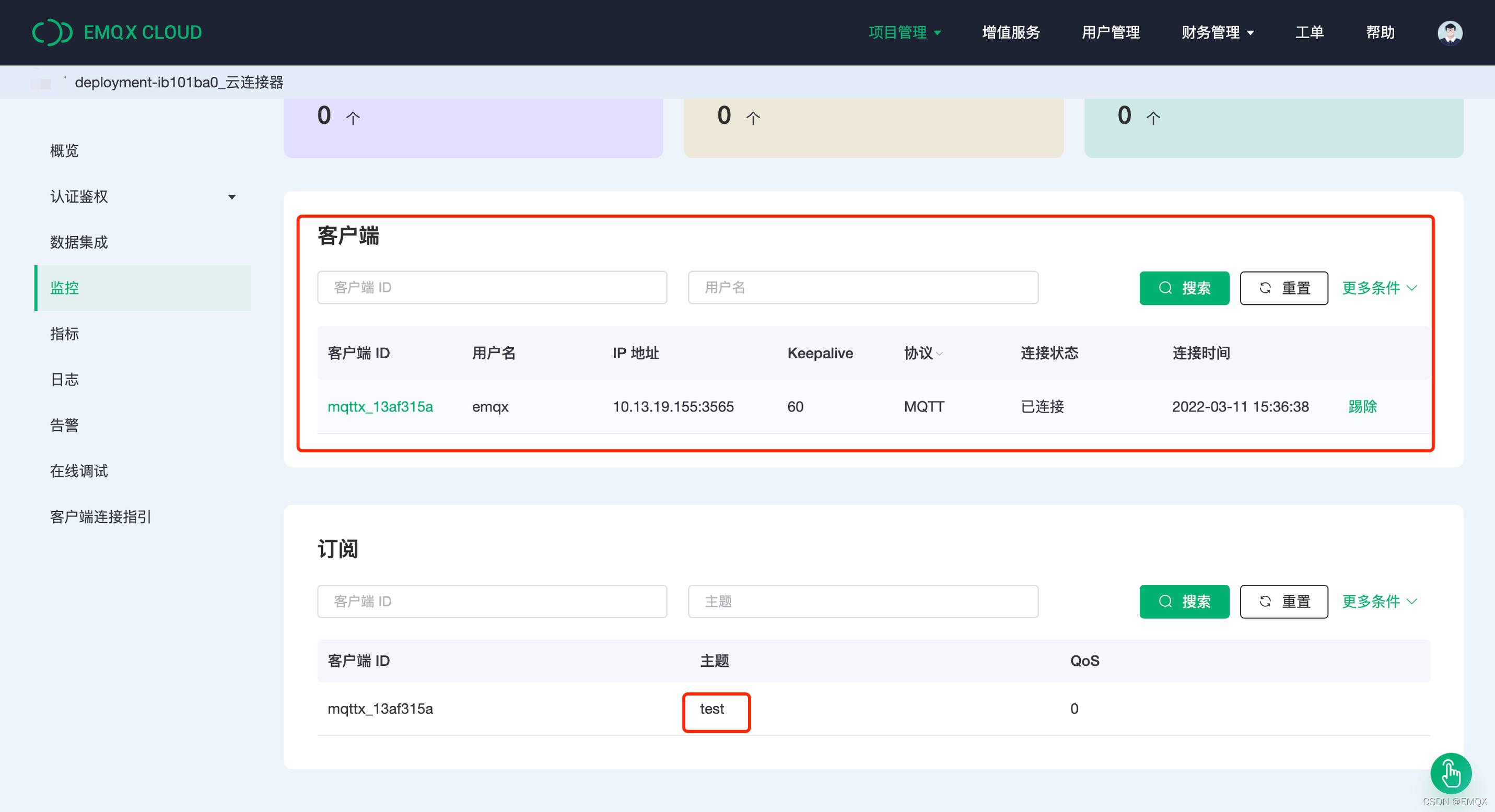The width and height of the screenshot is (1495, 812).
Task: Open the 在线调试 page
Action: coord(79,471)
